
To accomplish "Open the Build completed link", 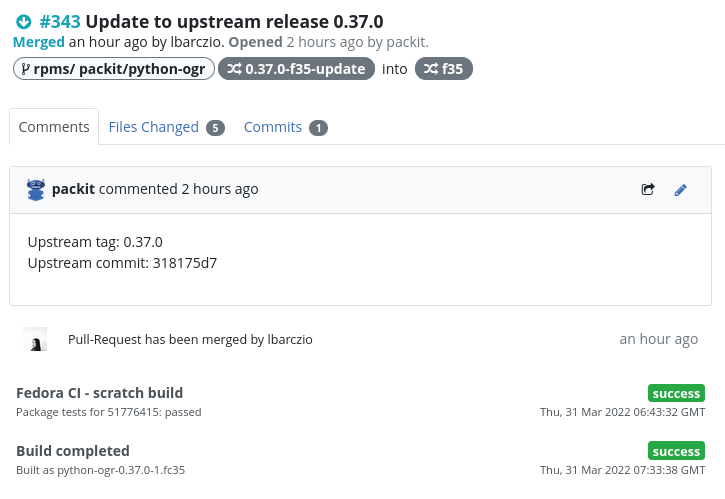I will pyautogui.click(x=73, y=450).
